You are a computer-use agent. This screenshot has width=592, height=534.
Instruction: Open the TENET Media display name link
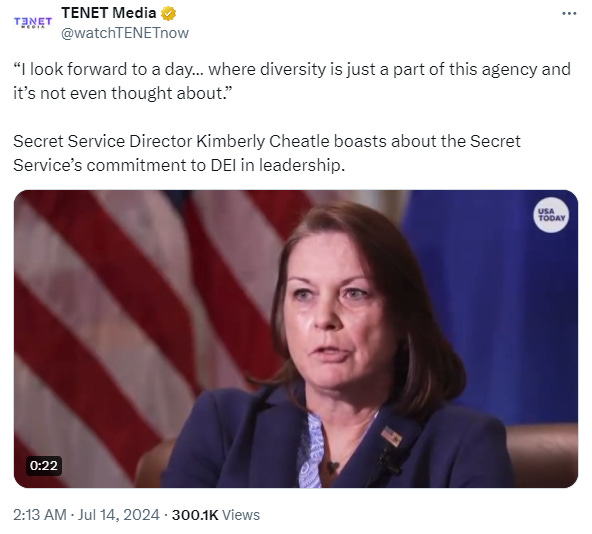(109, 13)
